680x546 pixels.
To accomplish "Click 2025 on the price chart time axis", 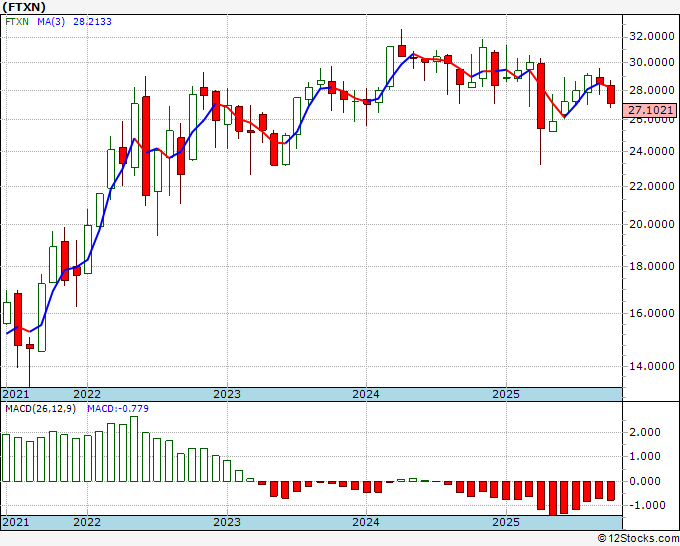I will coord(506,394).
